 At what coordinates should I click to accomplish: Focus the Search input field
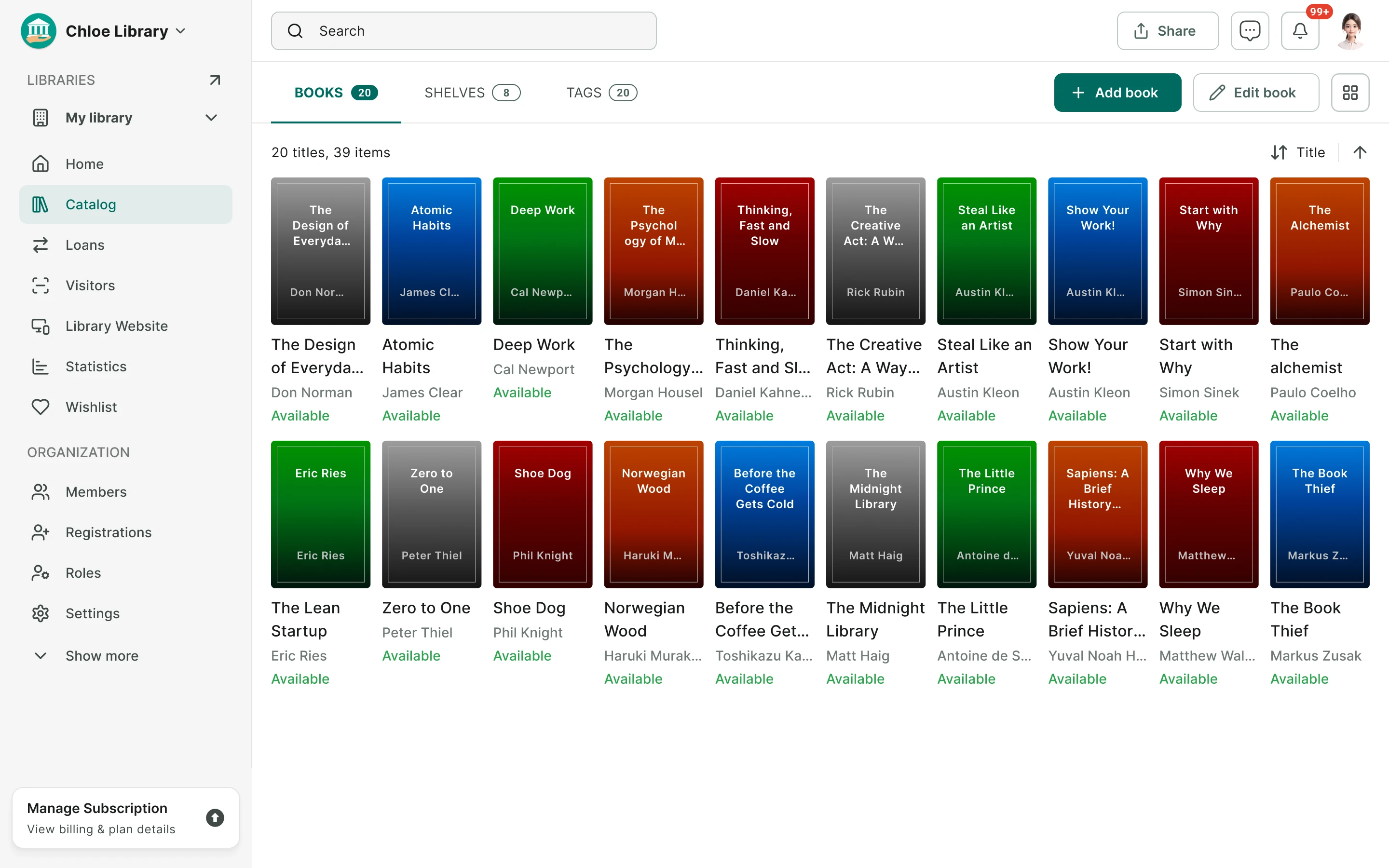(x=464, y=31)
